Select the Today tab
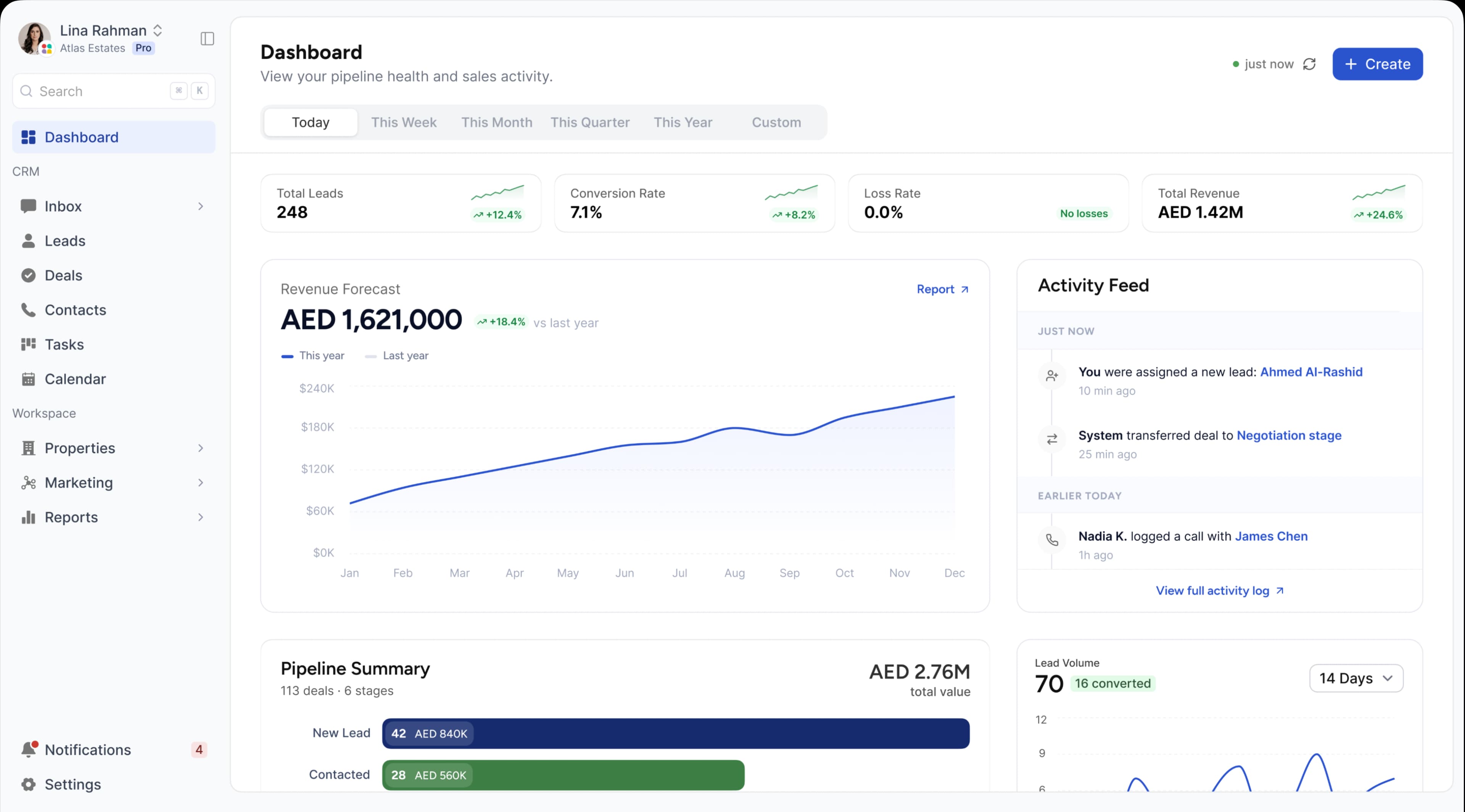The height and width of the screenshot is (812, 1465). [x=311, y=122]
